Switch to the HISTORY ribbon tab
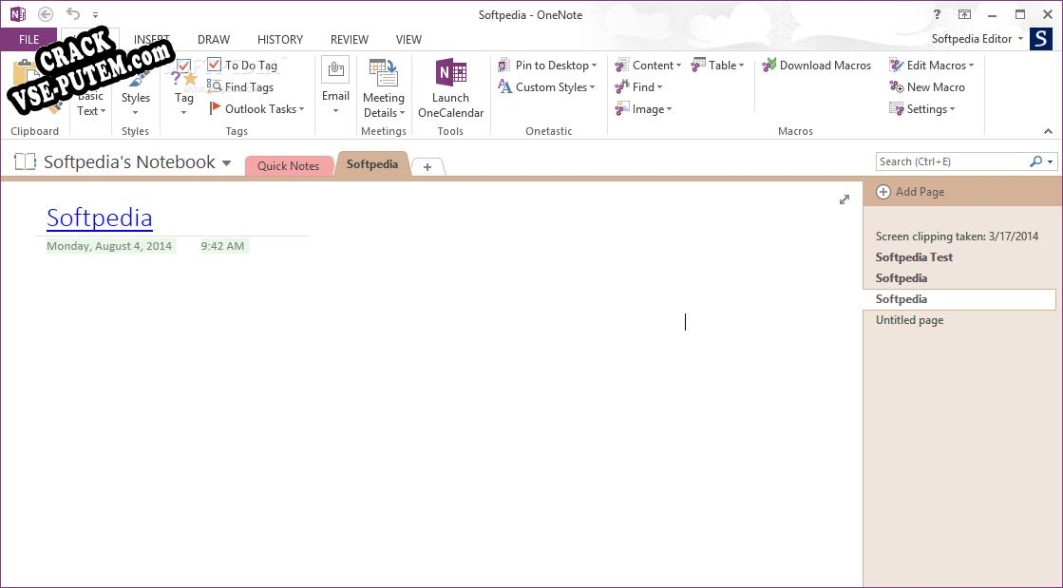Screen dimensions: 1063x588 [280, 39]
